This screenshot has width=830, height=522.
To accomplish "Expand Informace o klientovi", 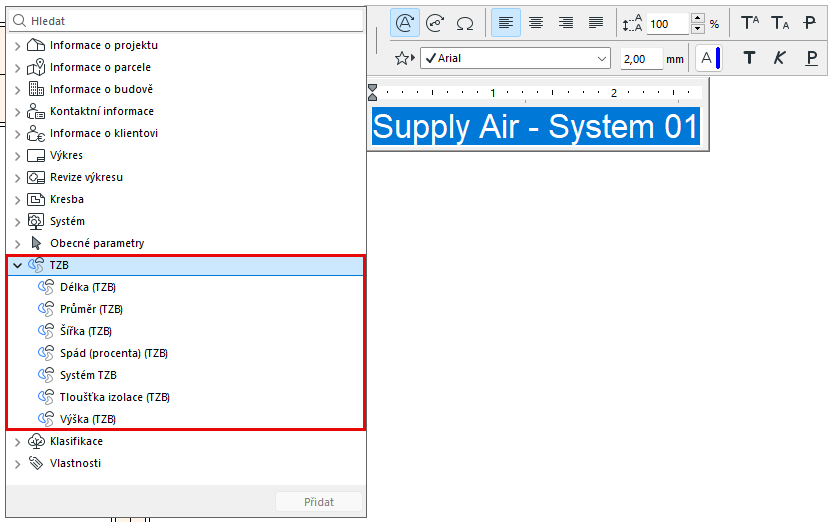I will click(x=17, y=134).
